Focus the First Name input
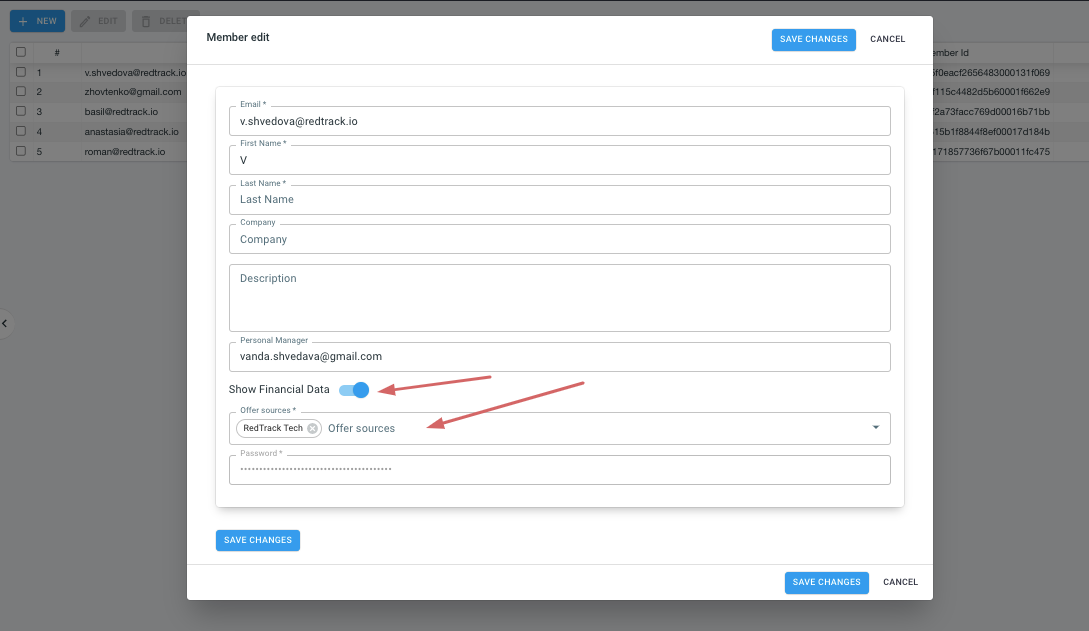Screen dimensions: 1089x631 click(560, 159)
